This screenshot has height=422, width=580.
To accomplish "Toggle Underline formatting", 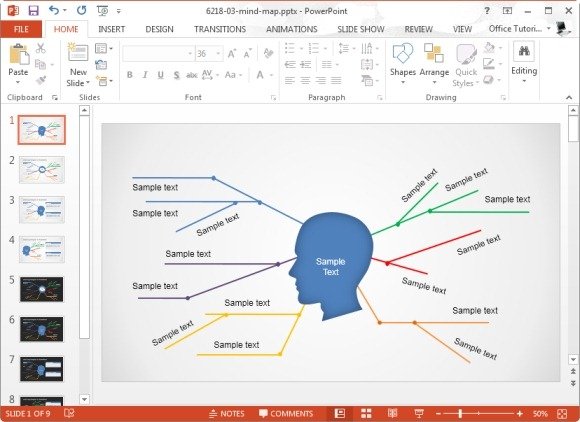I will point(161,75).
